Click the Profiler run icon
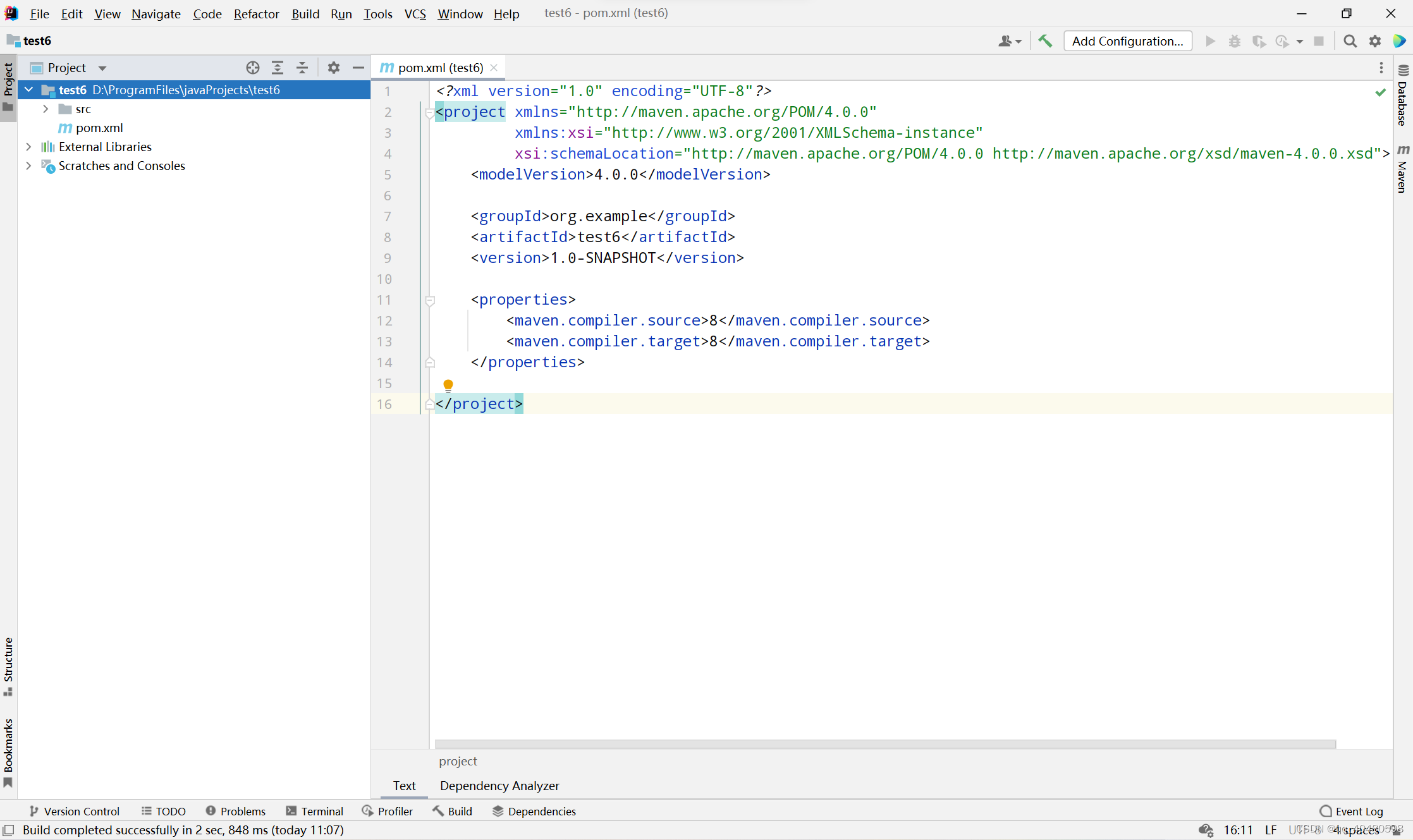This screenshot has height=840, width=1413. pos(1282,41)
